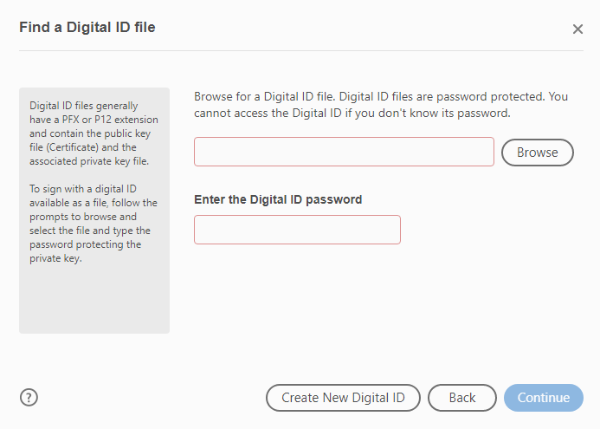Open help via the question mark icon
Viewport: 600px width, 429px height.
tap(29, 397)
